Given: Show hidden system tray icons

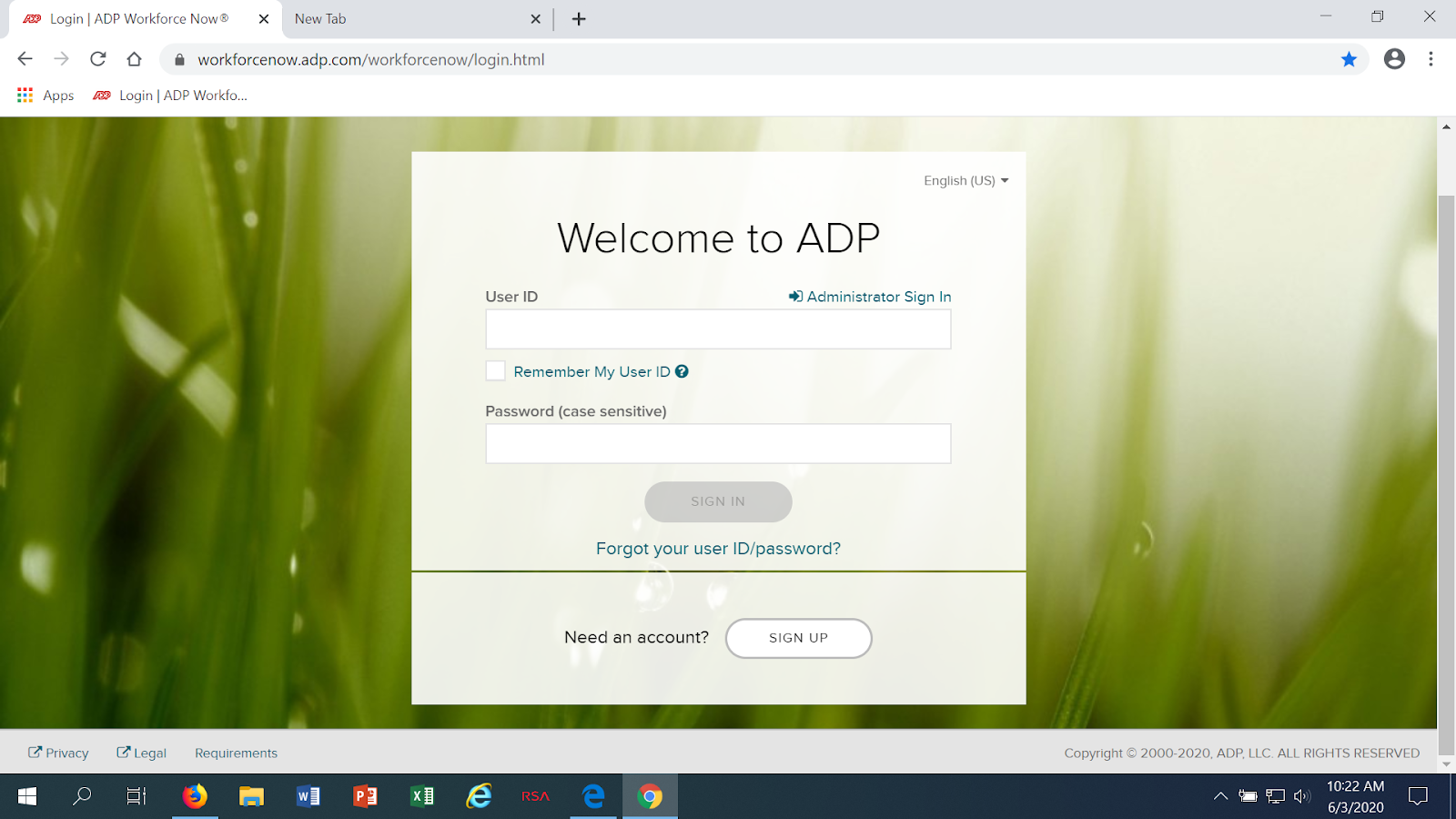Looking at the screenshot, I should 1220,796.
